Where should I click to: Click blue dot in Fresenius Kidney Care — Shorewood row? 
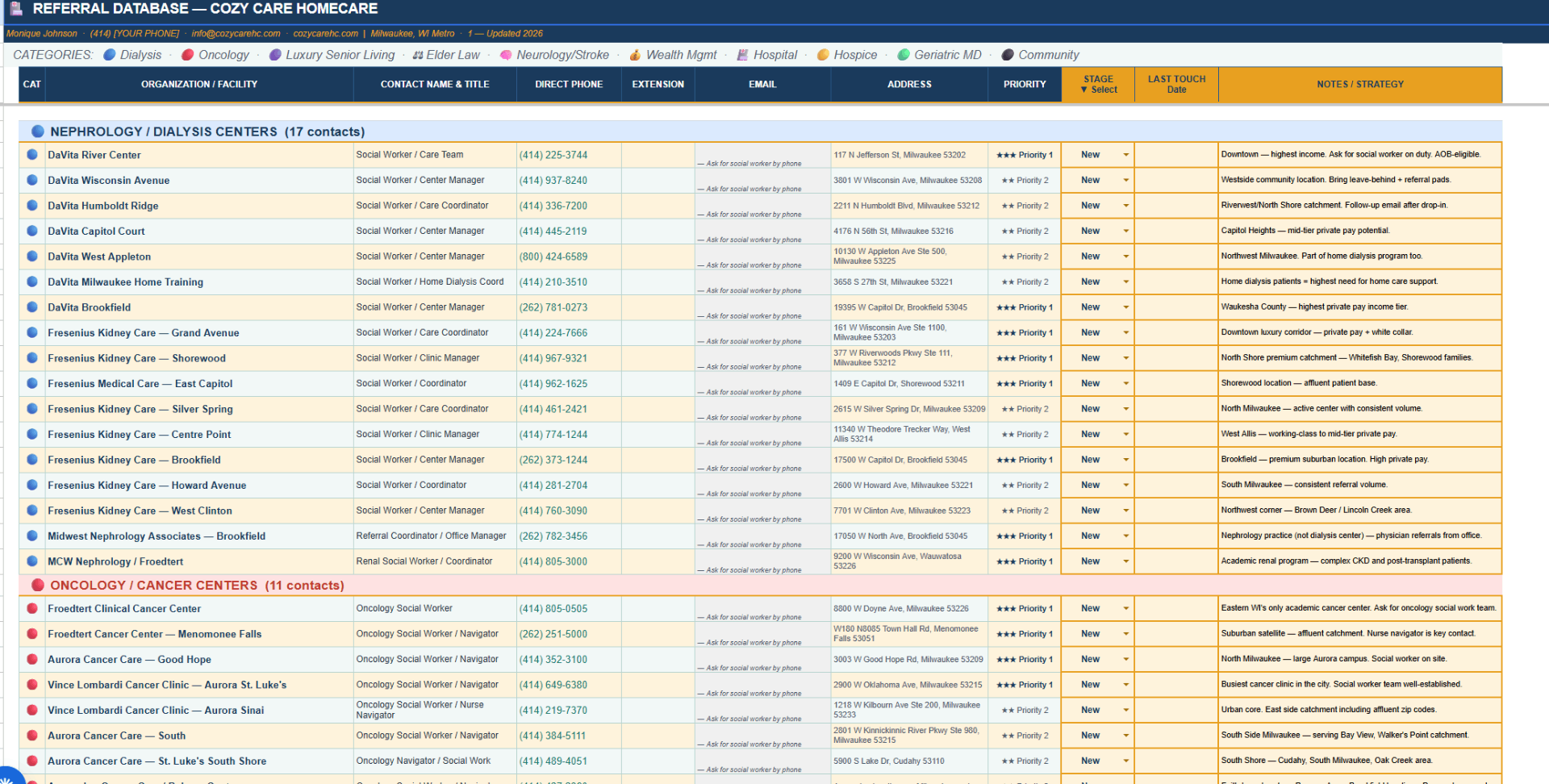tap(32, 357)
